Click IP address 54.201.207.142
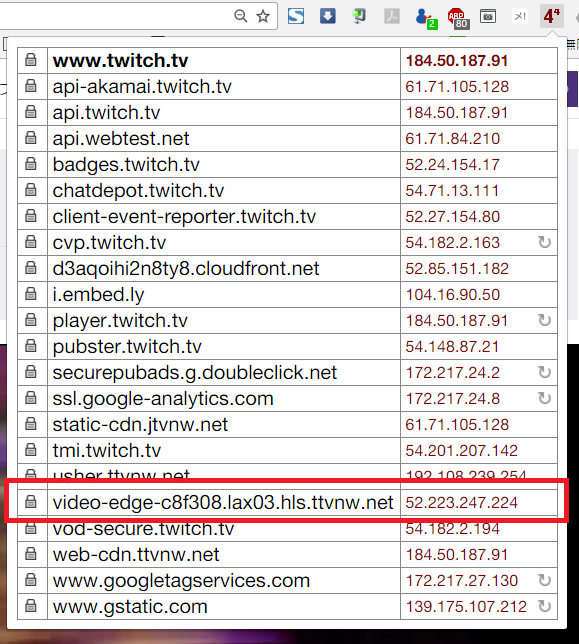Image resolution: width=579 pixels, height=644 pixels. [x=462, y=451]
